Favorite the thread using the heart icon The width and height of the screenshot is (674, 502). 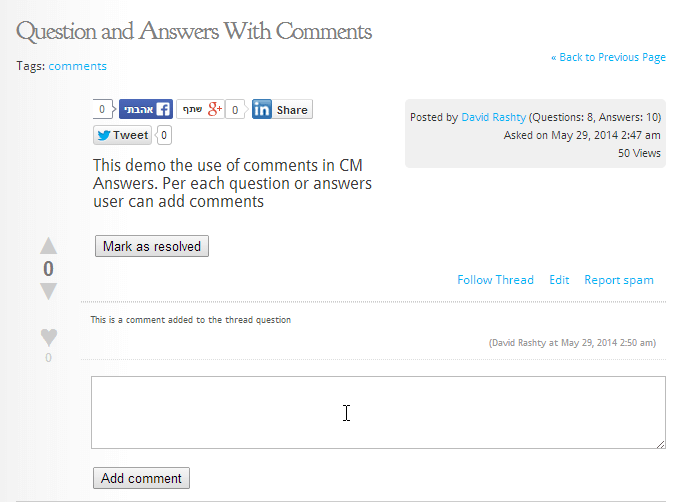(x=48, y=336)
